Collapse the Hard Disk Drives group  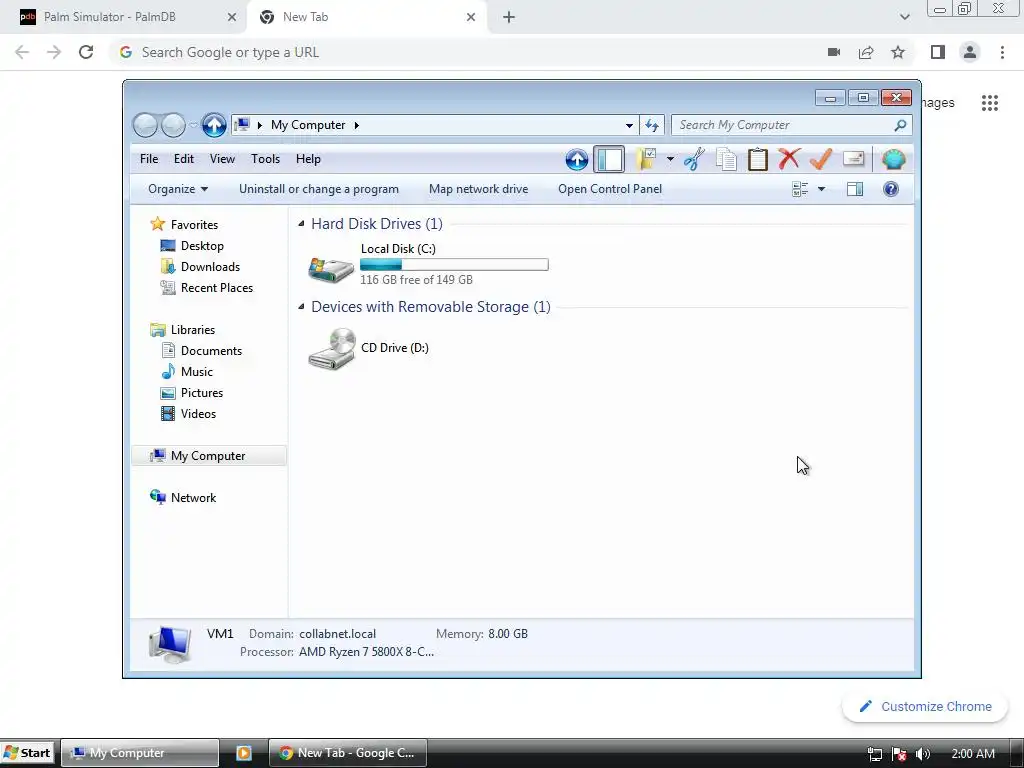[x=301, y=224]
